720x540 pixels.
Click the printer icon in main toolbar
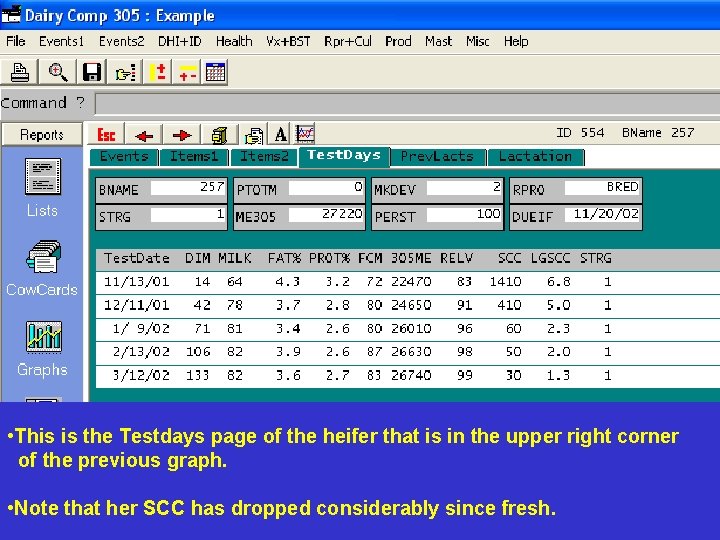19,72
